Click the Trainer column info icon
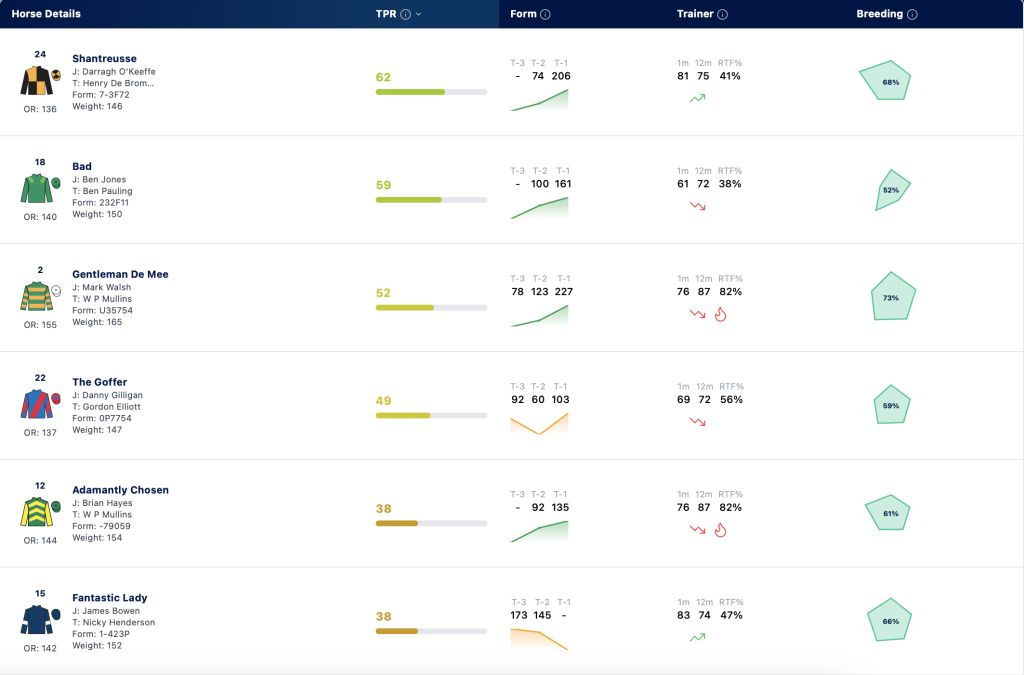1024x675 pixels. click(722, 14)
